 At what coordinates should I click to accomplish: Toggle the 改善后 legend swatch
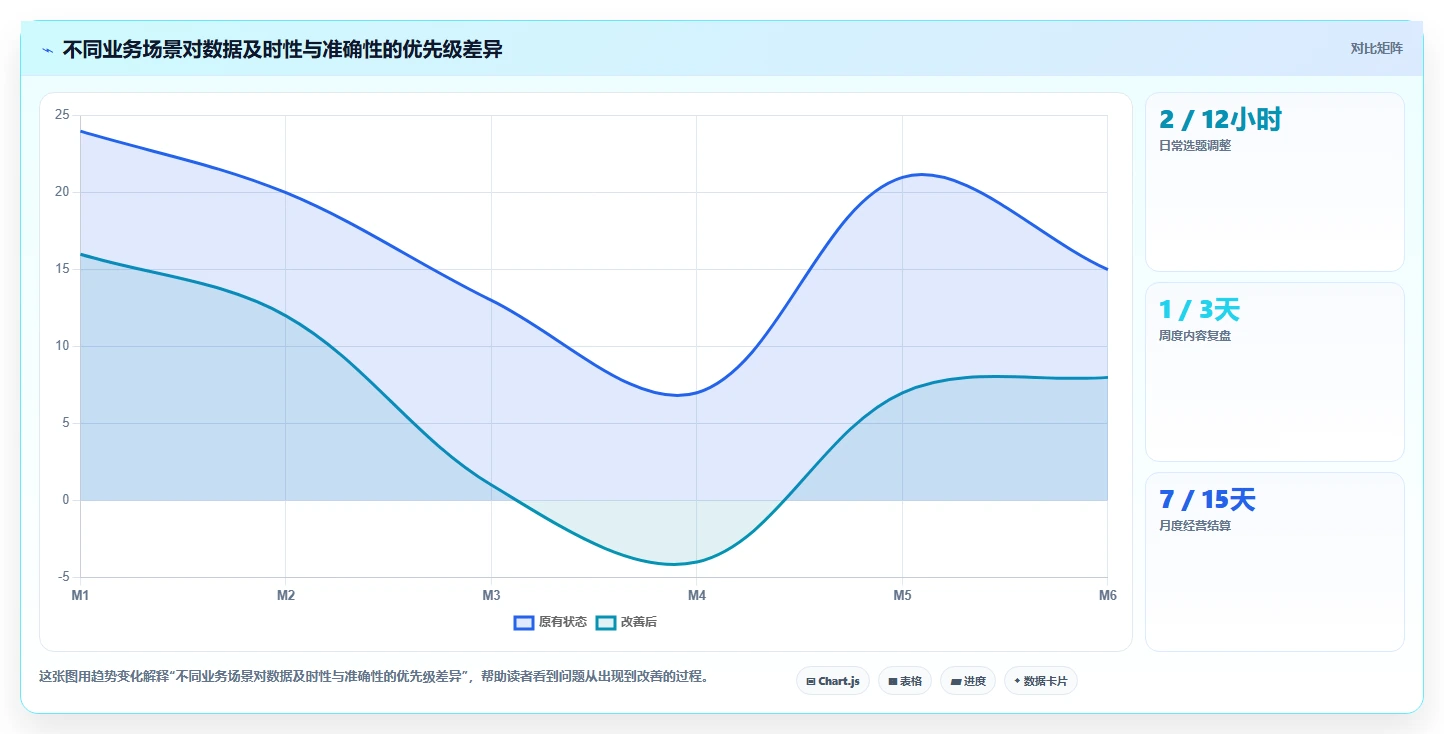click(x=606, y=622)
